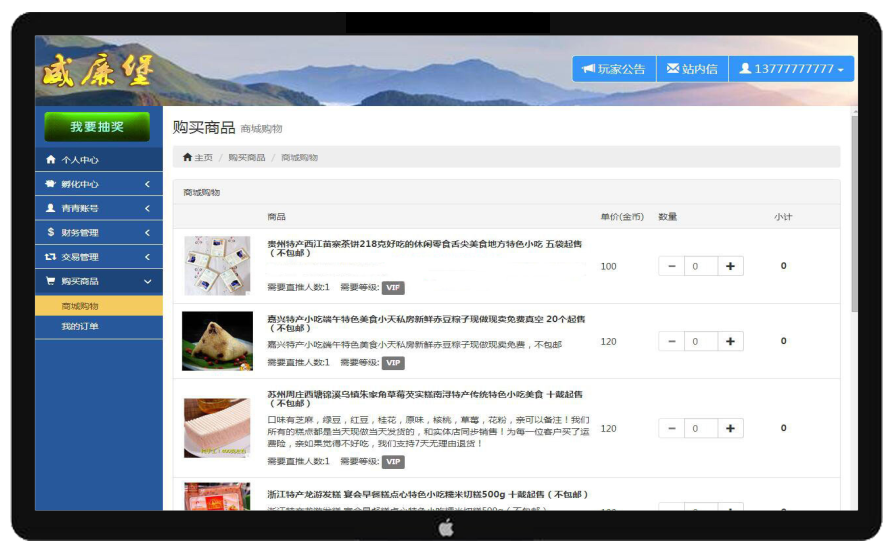This screenshot has height=556, width=895.
Task: Select 我的订单 submenu item
Action: [99, 327]
